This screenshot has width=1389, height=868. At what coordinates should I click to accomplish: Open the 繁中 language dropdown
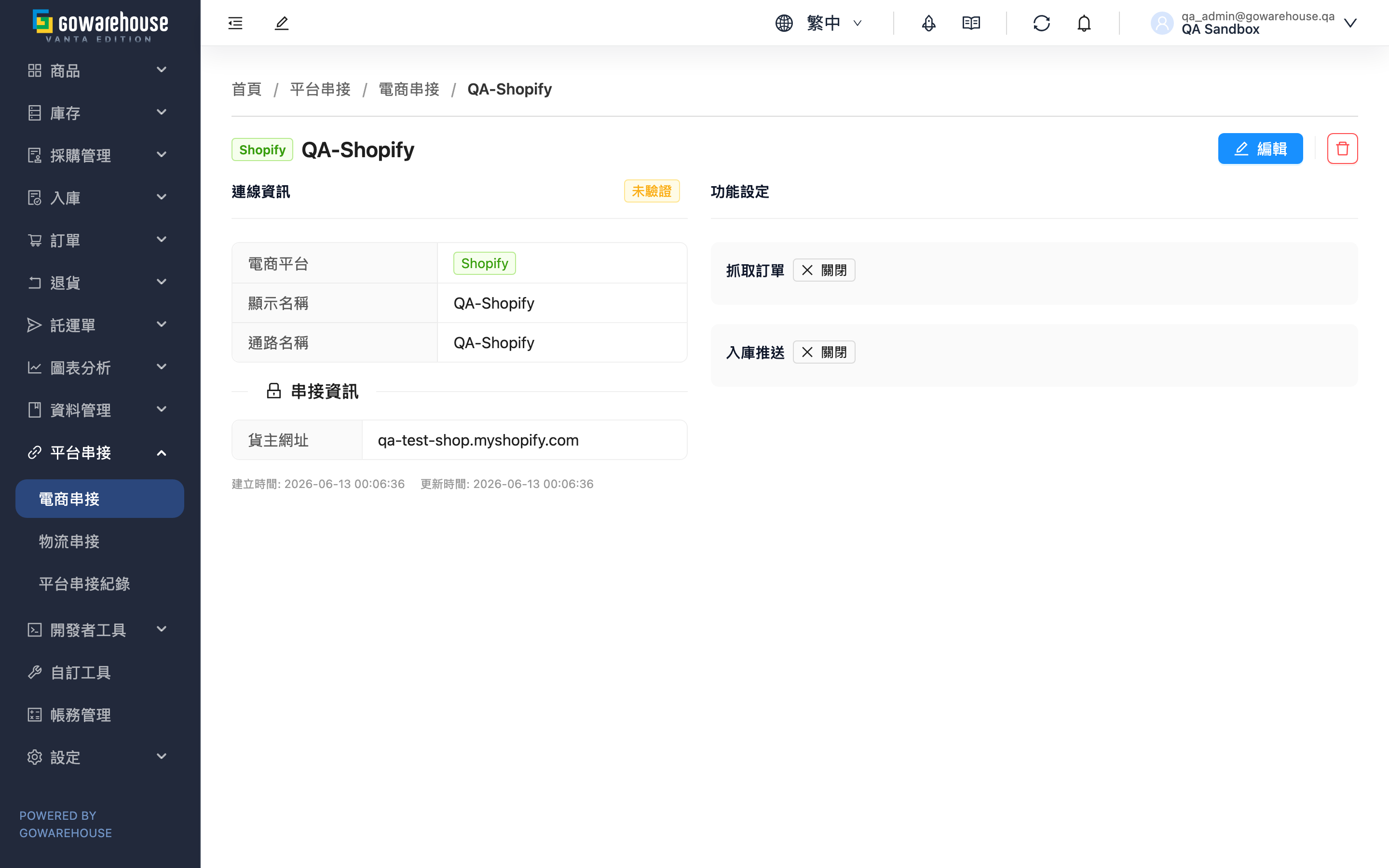[x=819, y=23]
